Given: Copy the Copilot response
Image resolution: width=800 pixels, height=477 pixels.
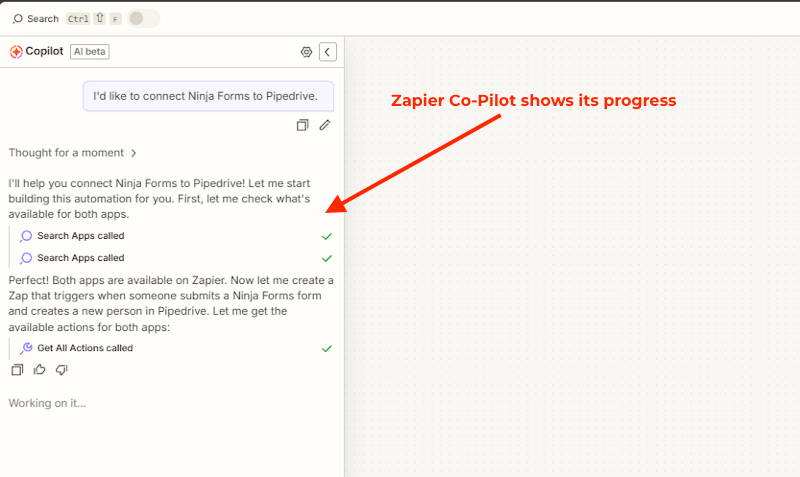Looking at the screenshot, I should [x=17, y=370].
